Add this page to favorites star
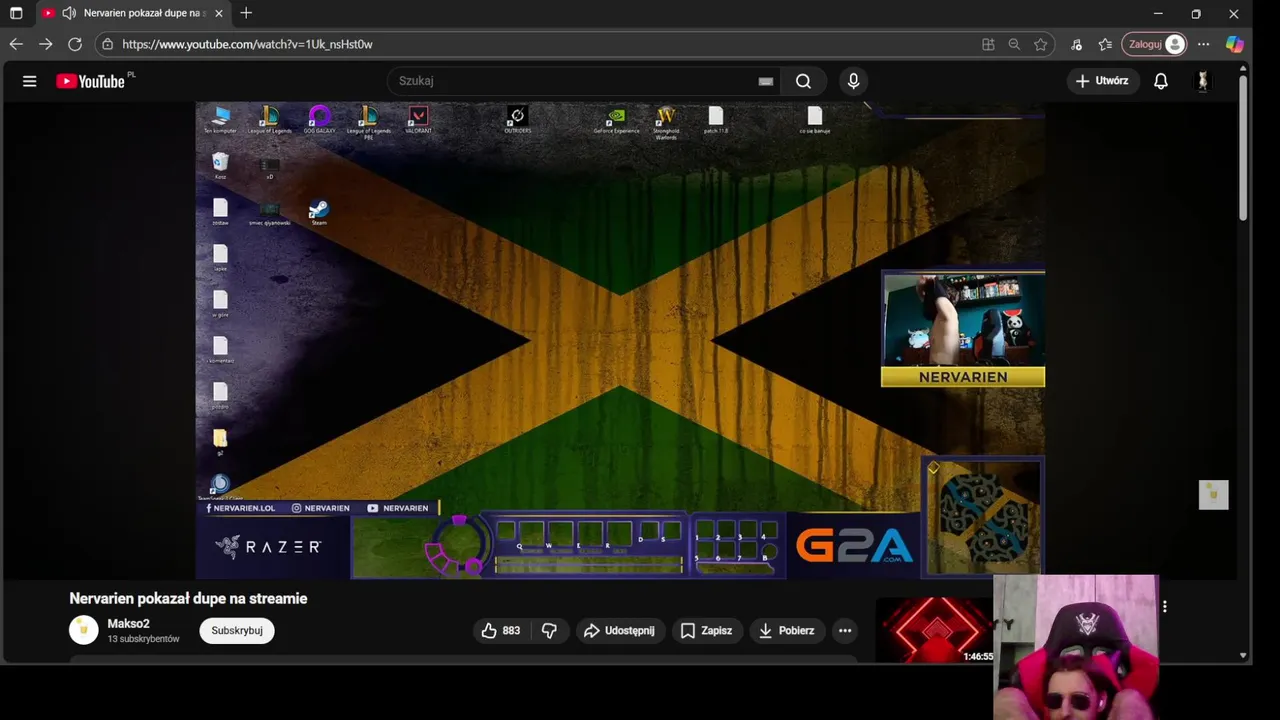1280x720 pixels. pyautogui.click(x=1040, y=44)
